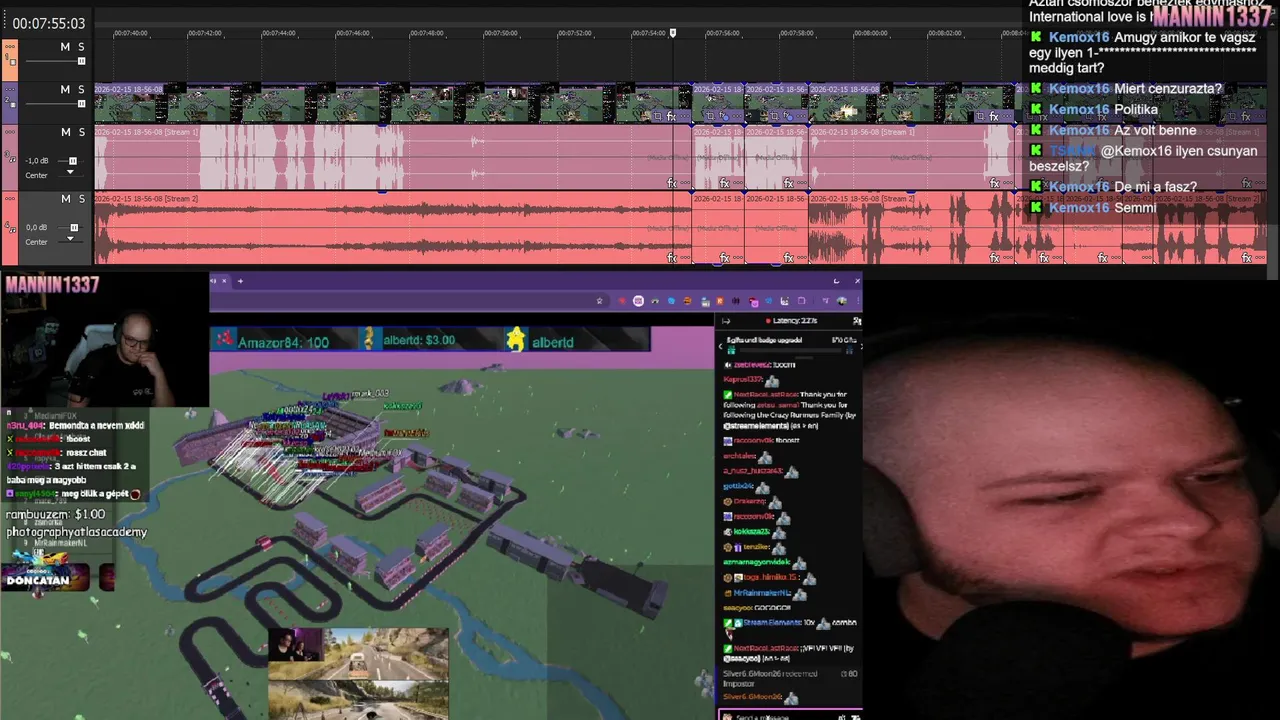The height and width of the screenshot is (720, 1280).
Task: Open track 1 more-options dots
Action: 10,46
